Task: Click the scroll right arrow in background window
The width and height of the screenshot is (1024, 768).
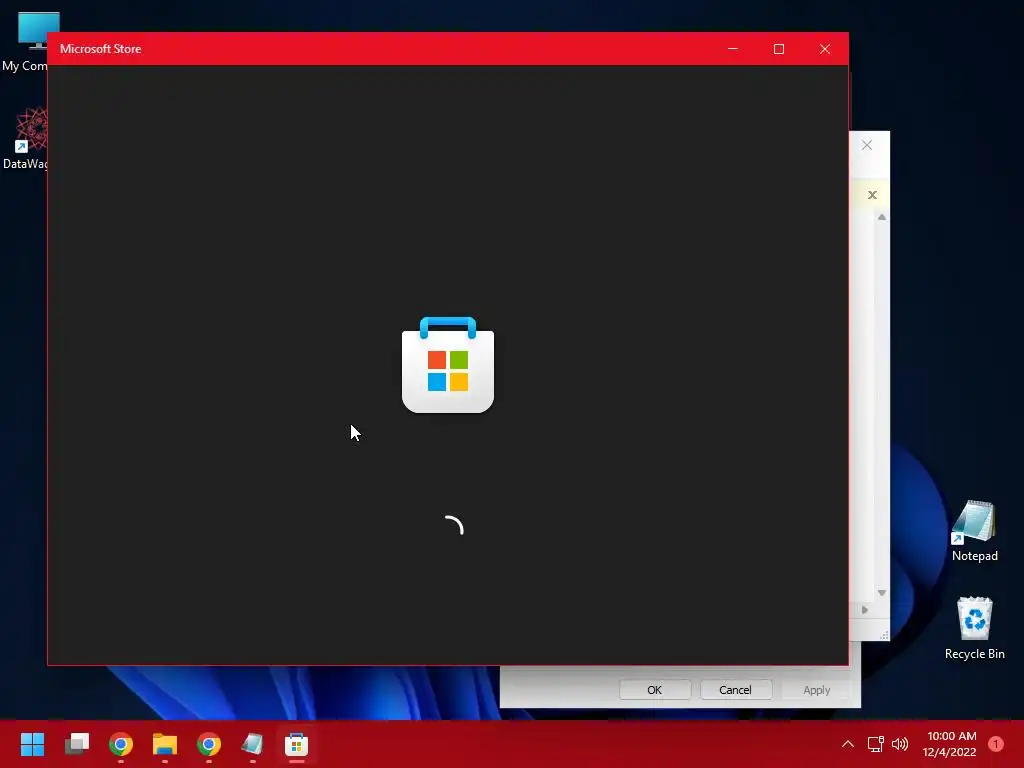Action: point(865,609)
